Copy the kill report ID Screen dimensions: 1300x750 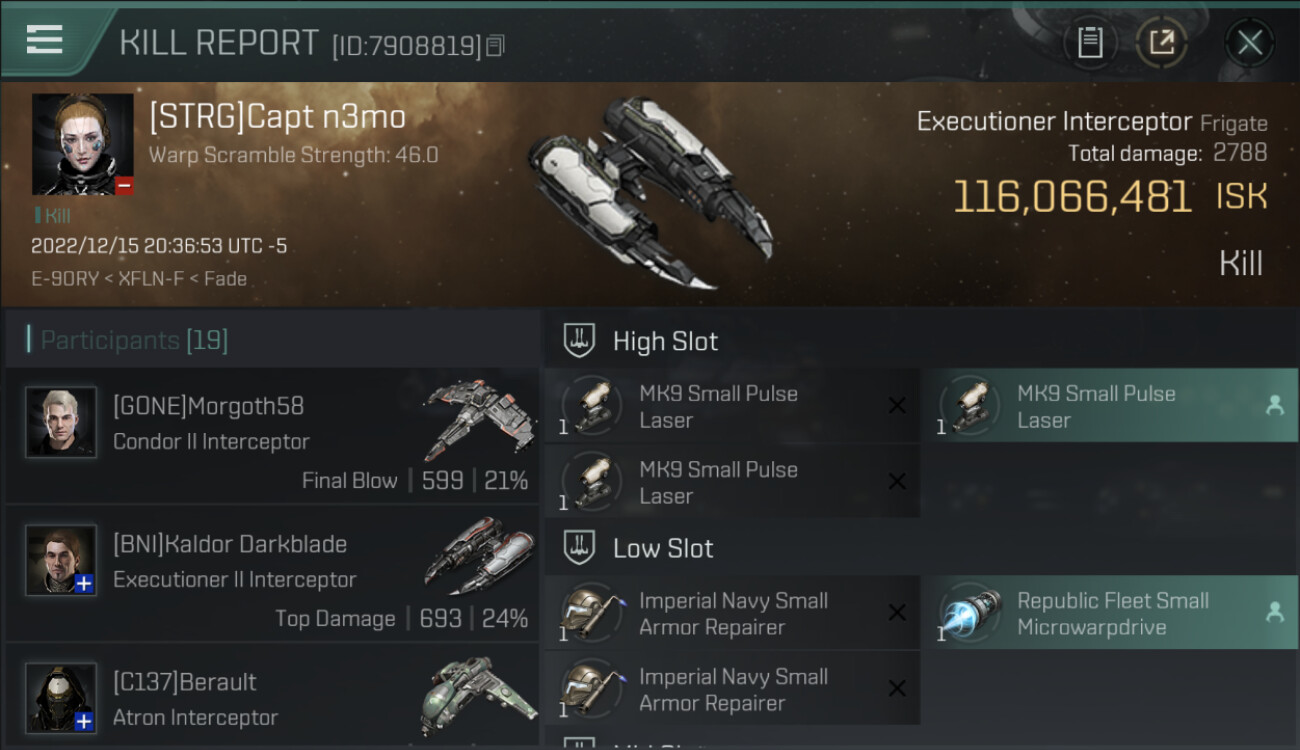click(x=495, y=45)
